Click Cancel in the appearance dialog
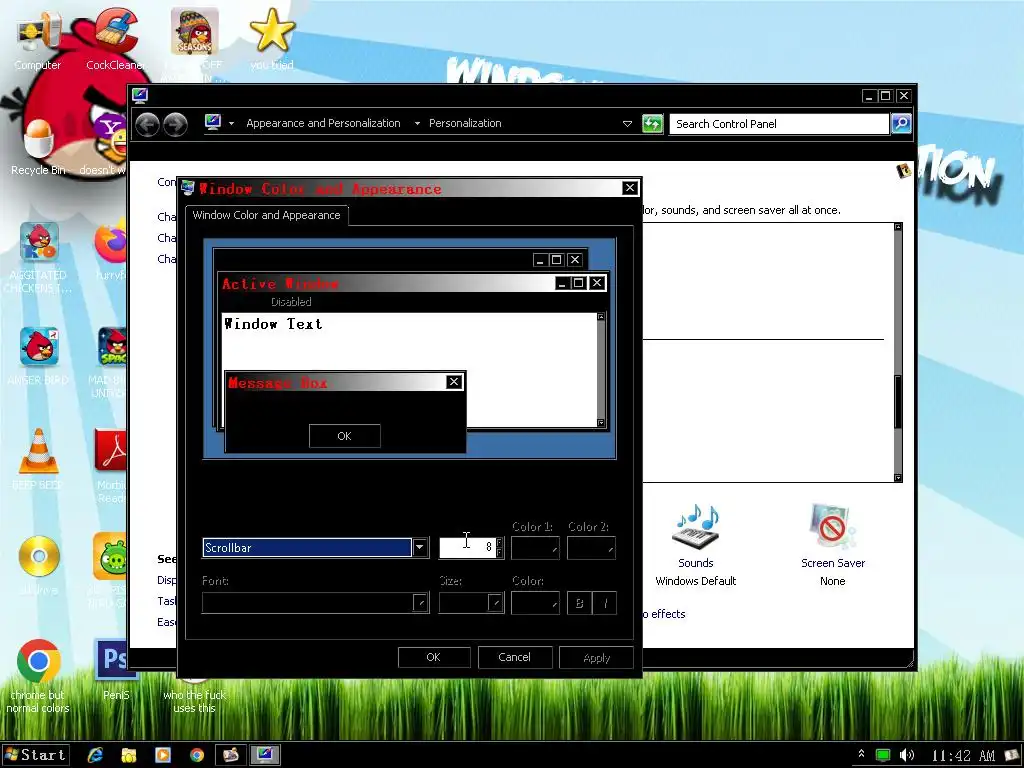The height and width of the screenshot is (768, 1024). coord(515,657)
